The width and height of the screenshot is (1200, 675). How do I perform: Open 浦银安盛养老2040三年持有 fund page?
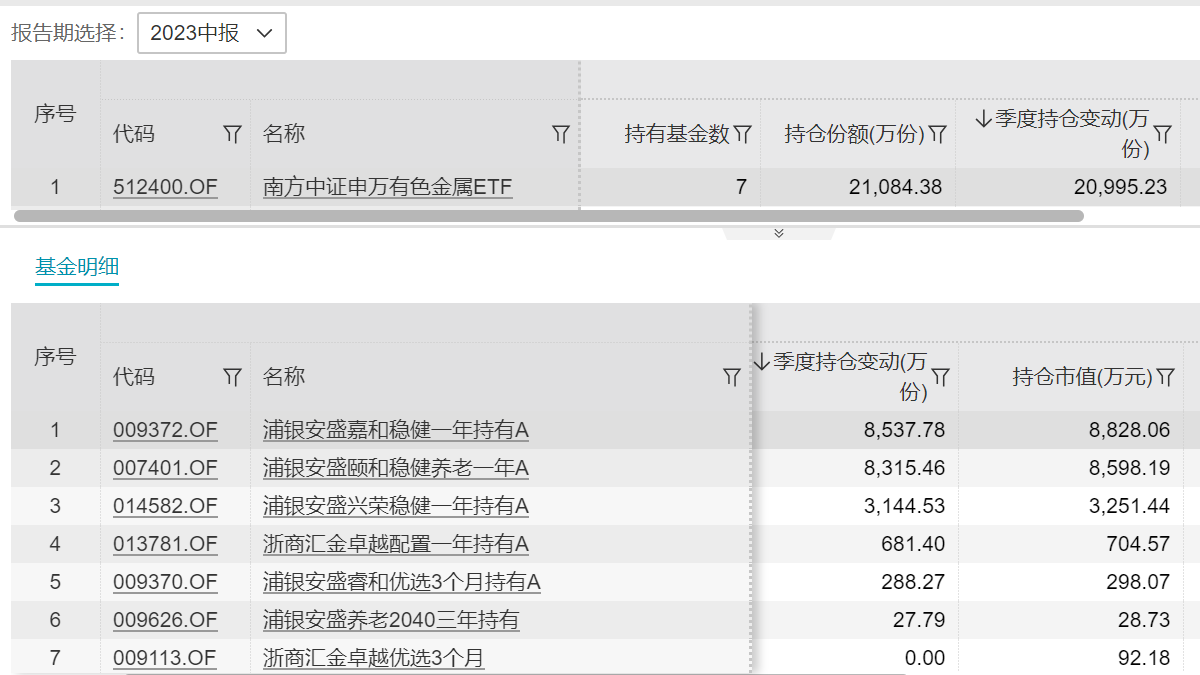point(391,620)
